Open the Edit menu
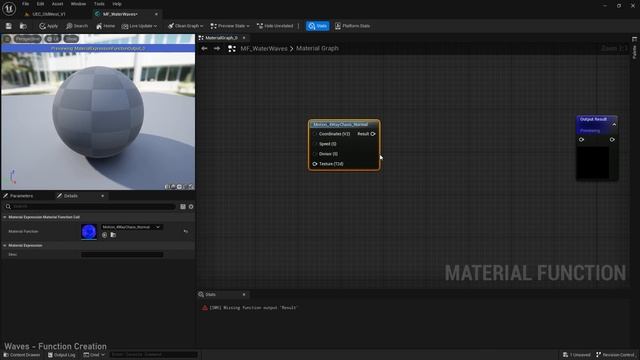 40,4
